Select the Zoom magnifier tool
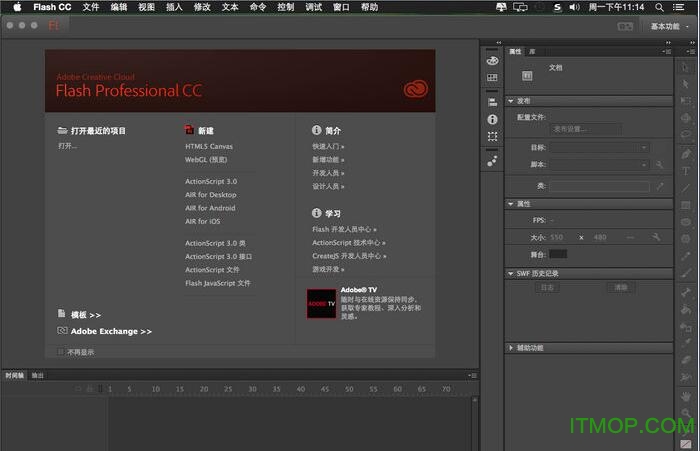This screenshot has height=451, width=700. pos(686,413)
